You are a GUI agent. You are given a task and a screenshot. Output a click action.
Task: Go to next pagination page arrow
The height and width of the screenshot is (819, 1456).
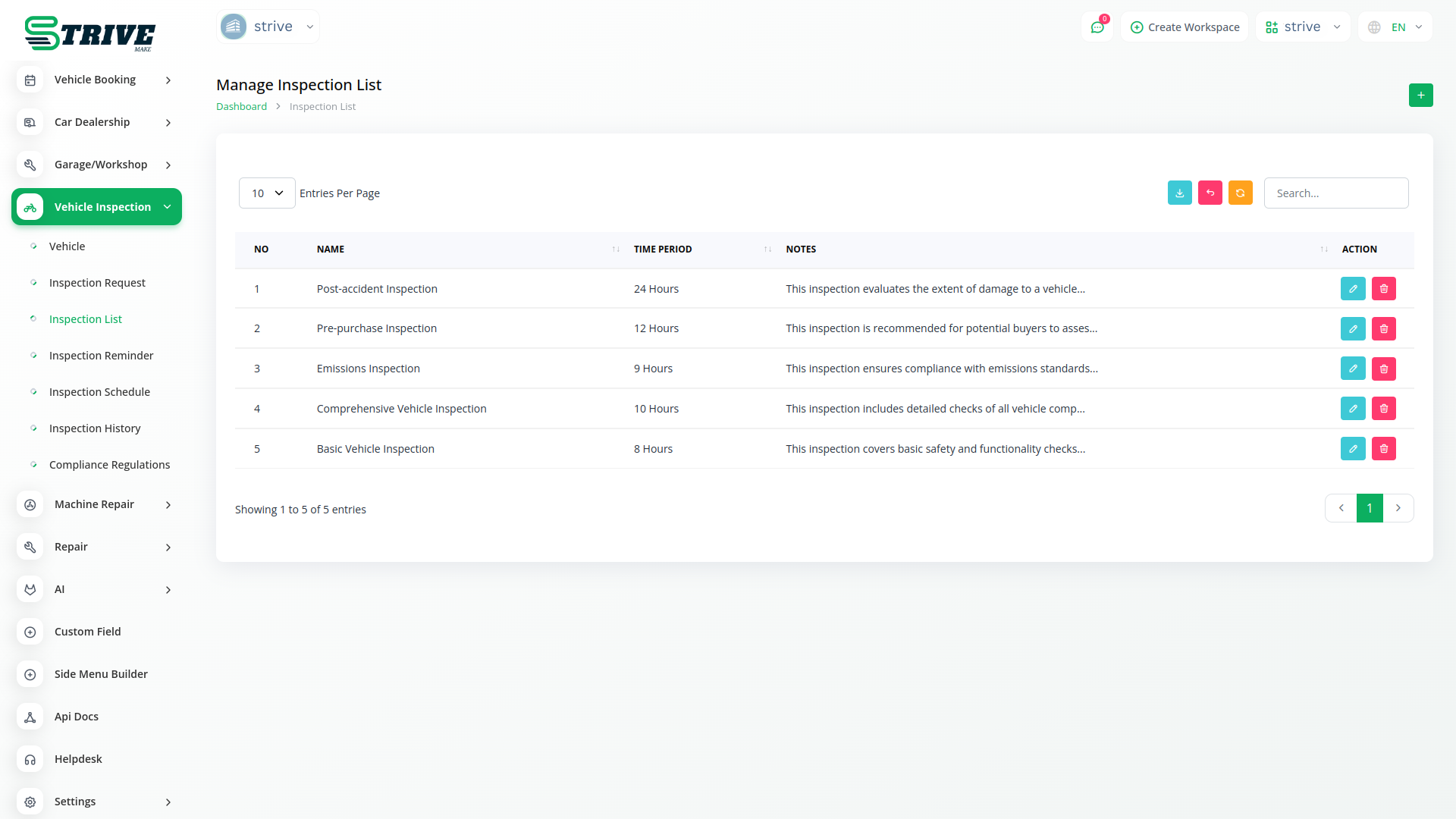(x=1398, y=508)
